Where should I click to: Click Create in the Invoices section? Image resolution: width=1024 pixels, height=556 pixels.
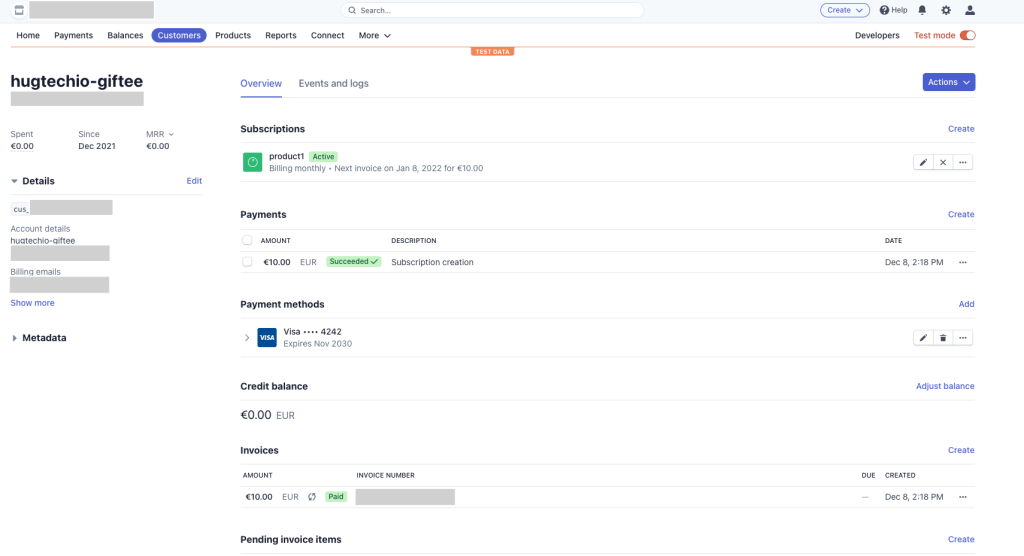[x=961, y=450]
